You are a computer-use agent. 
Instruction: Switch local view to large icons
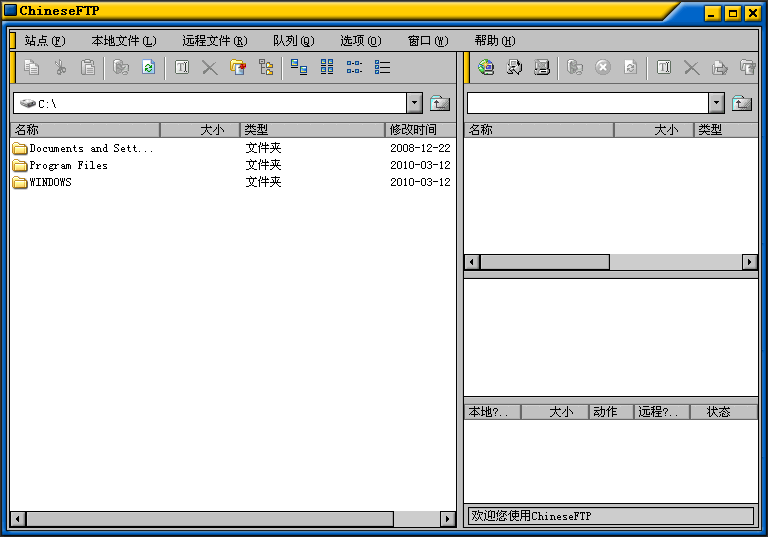click(x=299, y=67)
